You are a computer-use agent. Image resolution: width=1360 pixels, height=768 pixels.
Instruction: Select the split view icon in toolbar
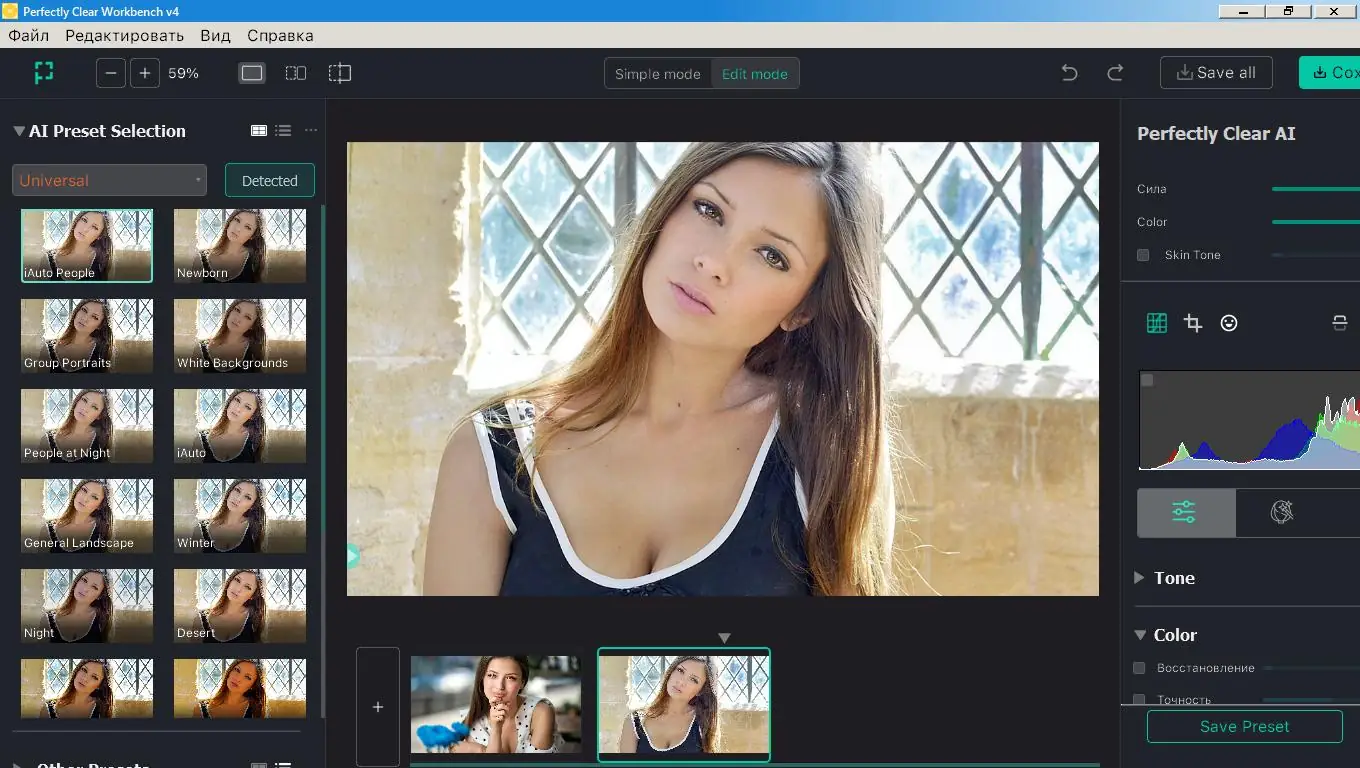(x=339, y=72)
